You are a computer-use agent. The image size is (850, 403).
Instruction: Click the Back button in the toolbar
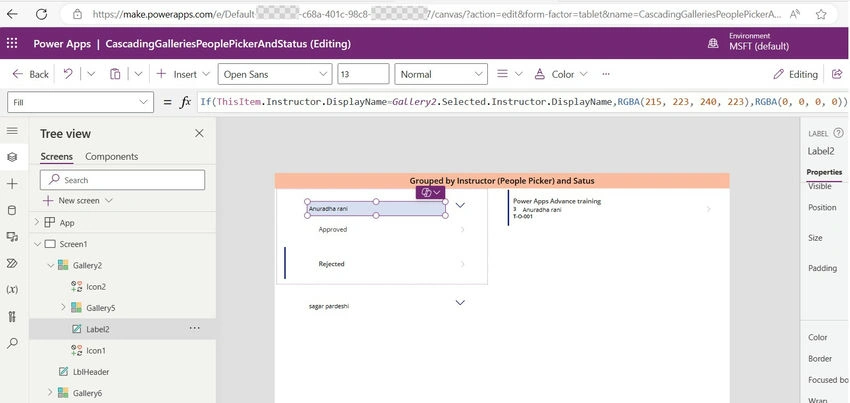pos(30,74)
